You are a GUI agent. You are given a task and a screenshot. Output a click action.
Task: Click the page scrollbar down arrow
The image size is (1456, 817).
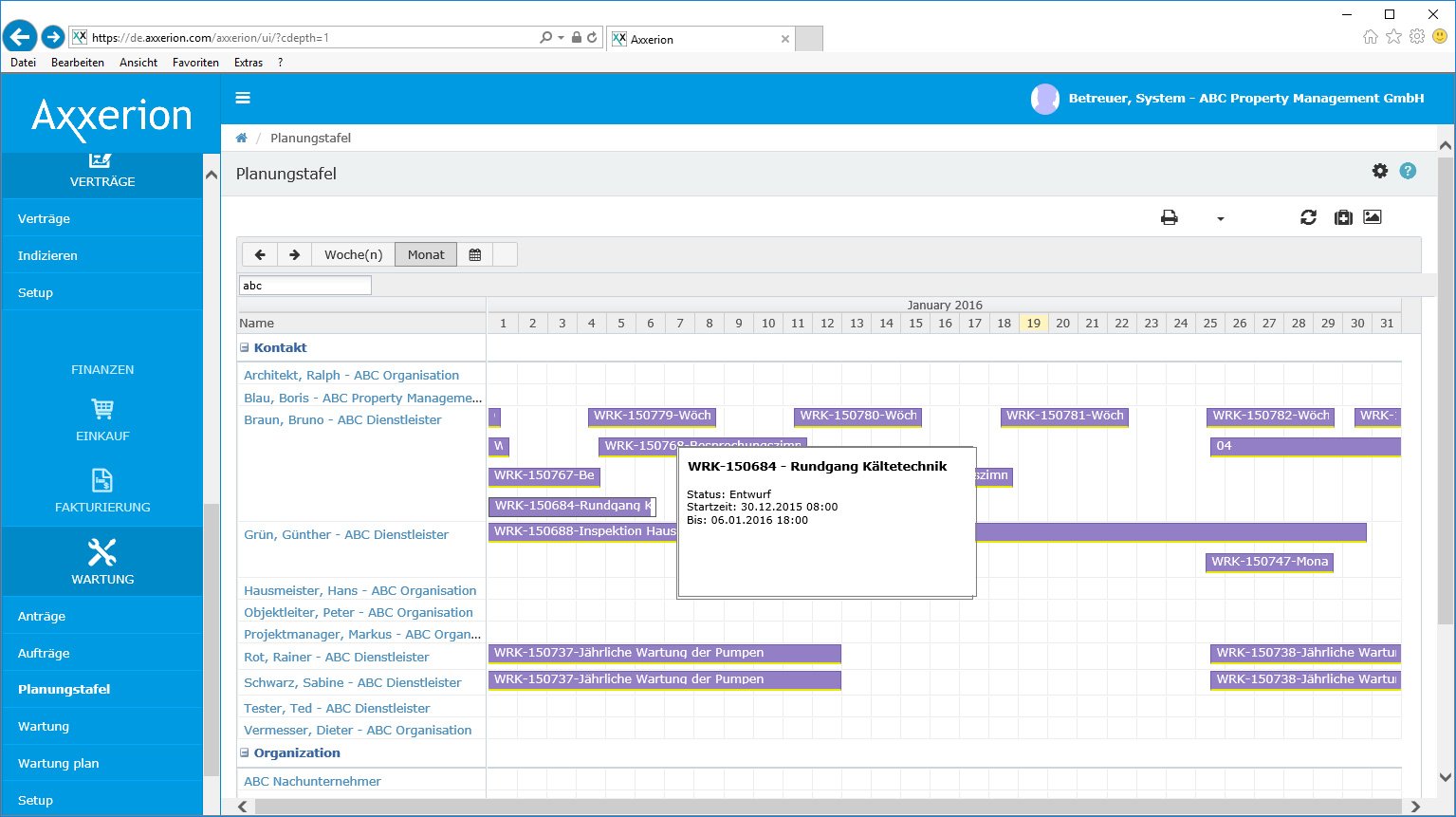(1446, 778)
